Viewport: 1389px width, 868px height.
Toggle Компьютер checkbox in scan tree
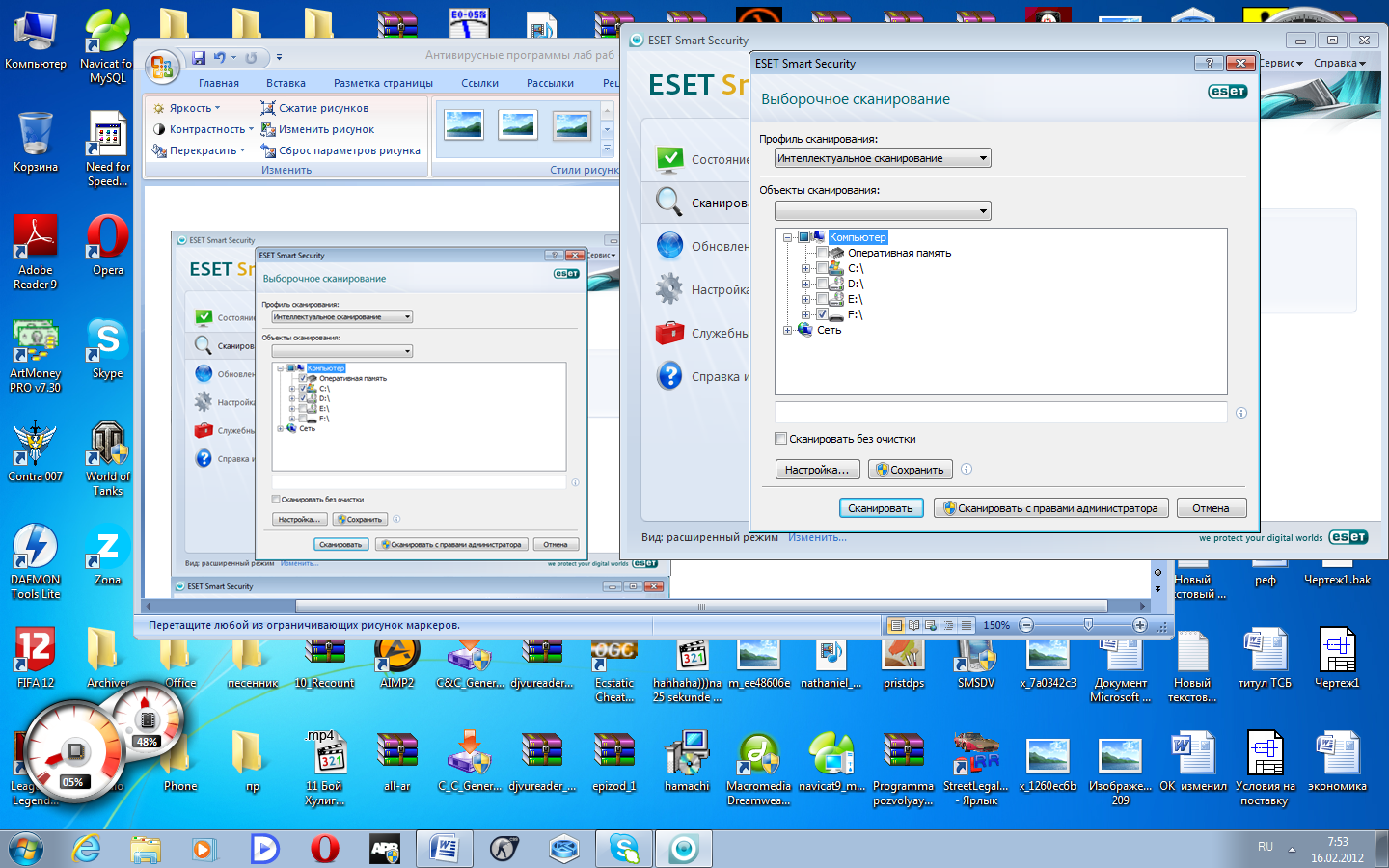click(803, 237)
